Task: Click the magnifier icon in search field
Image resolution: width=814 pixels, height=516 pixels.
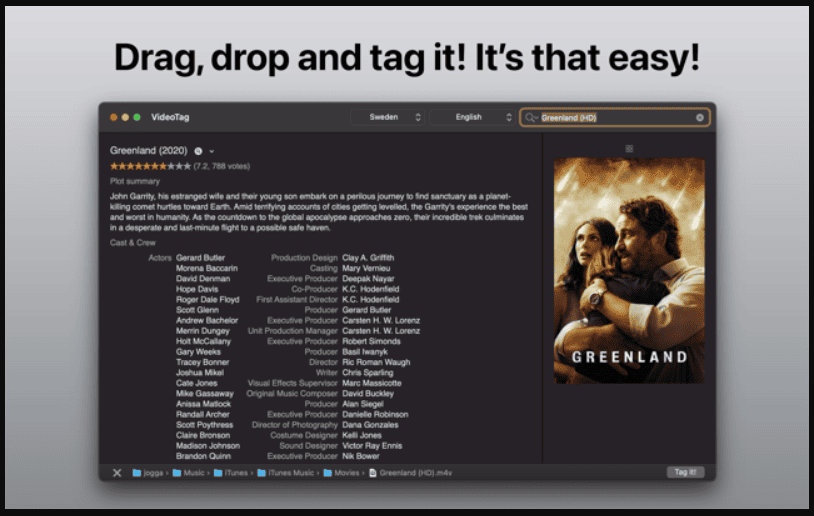Action: point(530,118)
